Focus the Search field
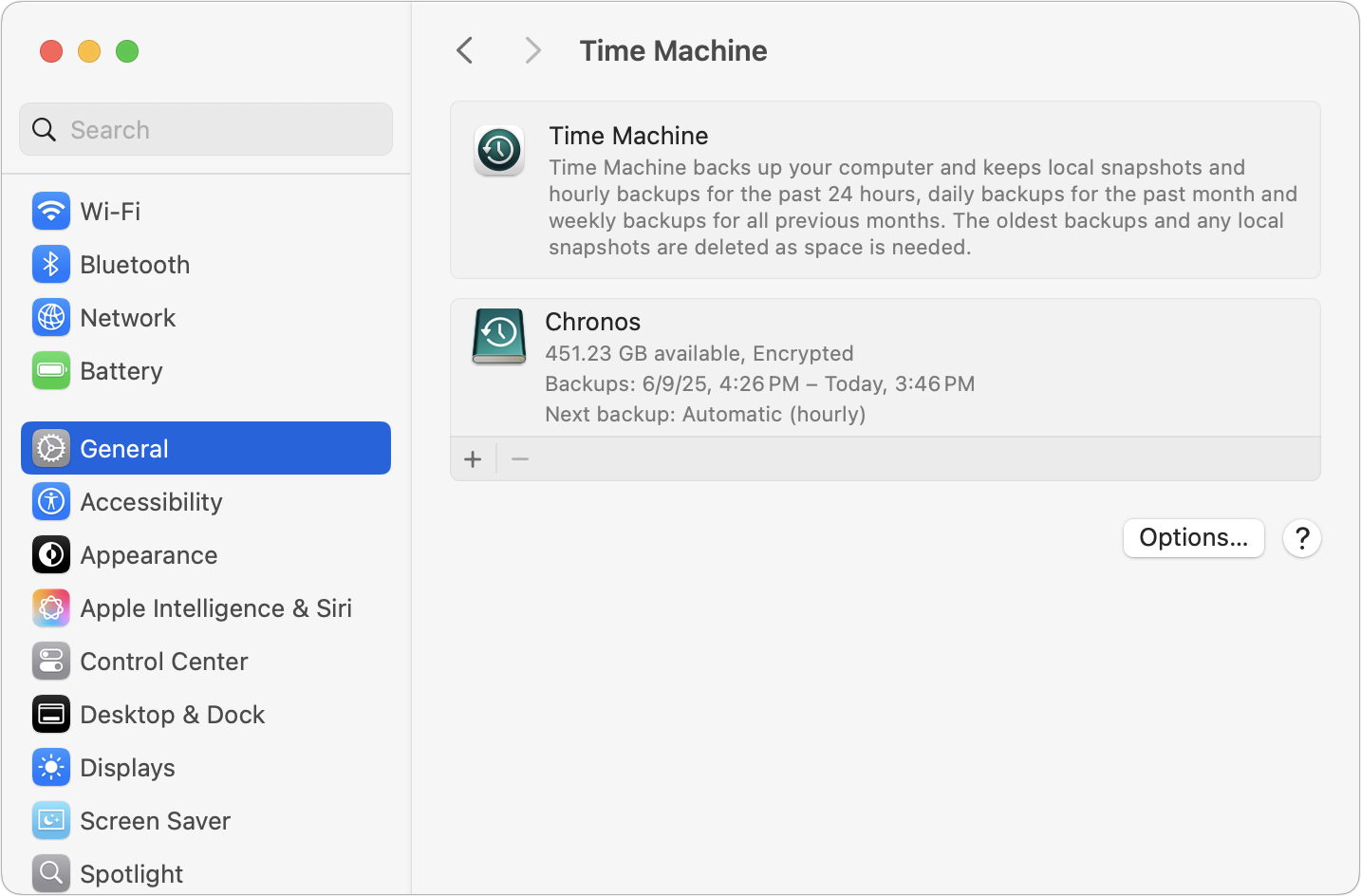1361x896 pixels. 206,129
